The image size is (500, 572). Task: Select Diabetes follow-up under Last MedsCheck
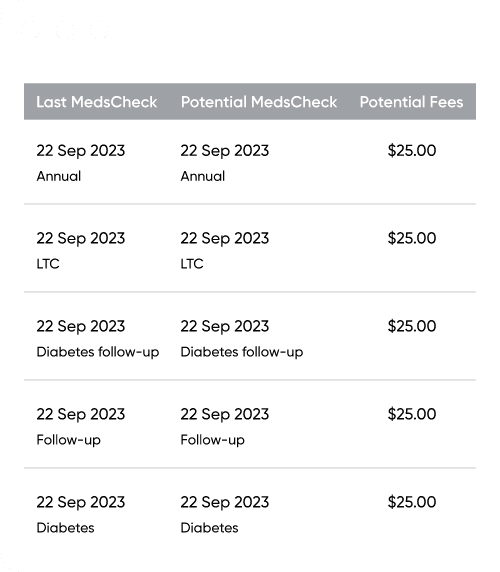(98, 352)
